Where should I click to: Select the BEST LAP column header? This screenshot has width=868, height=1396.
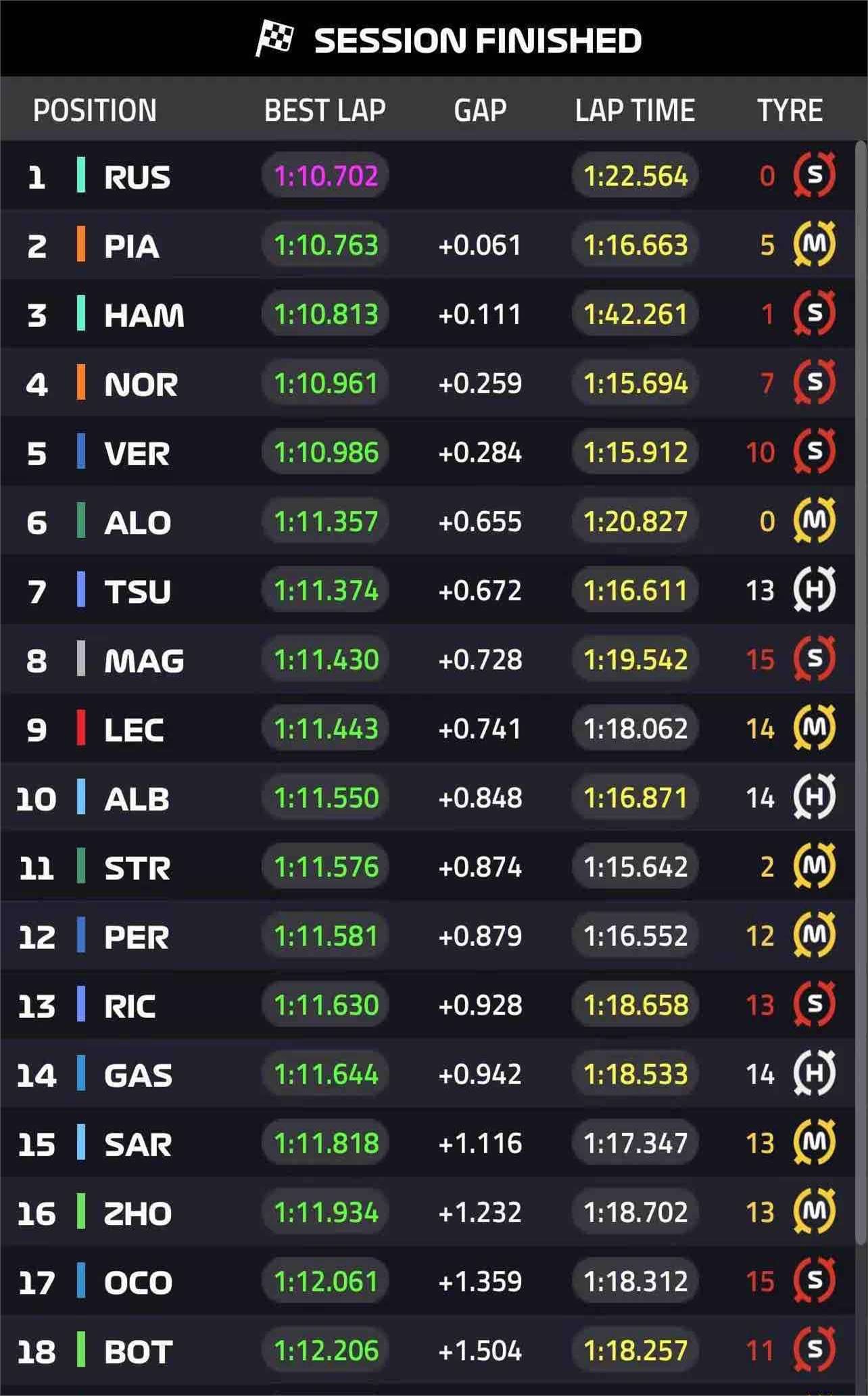coord(324,110)
